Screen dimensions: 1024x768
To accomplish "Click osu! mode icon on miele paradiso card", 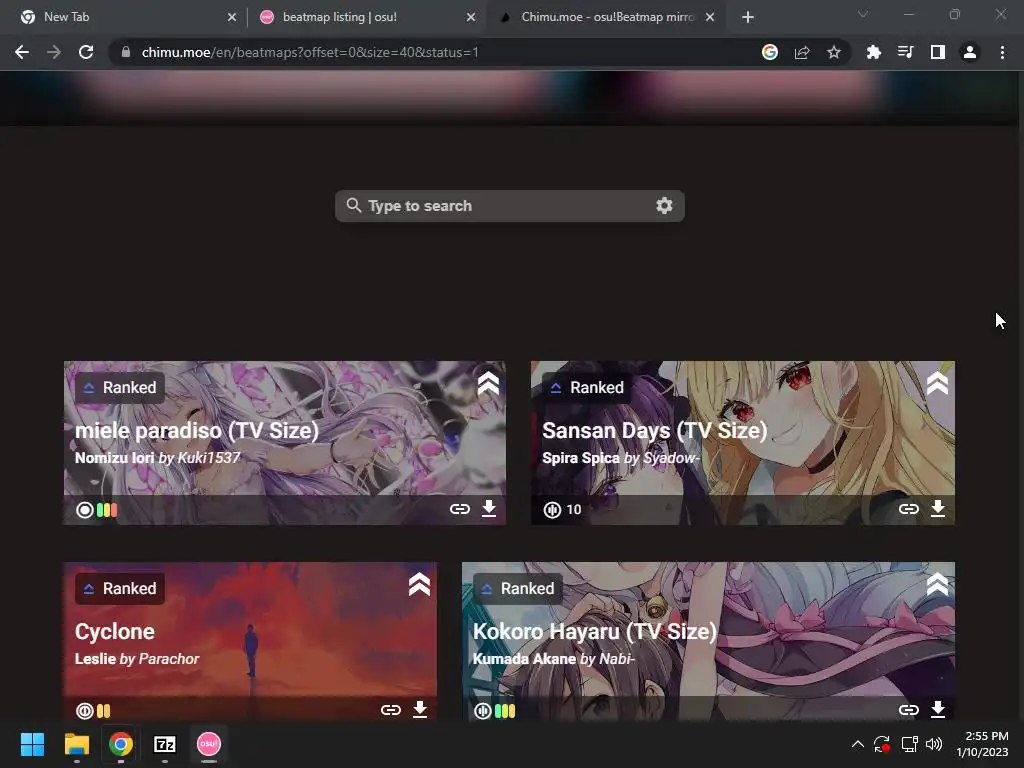I will click(85, 510).
